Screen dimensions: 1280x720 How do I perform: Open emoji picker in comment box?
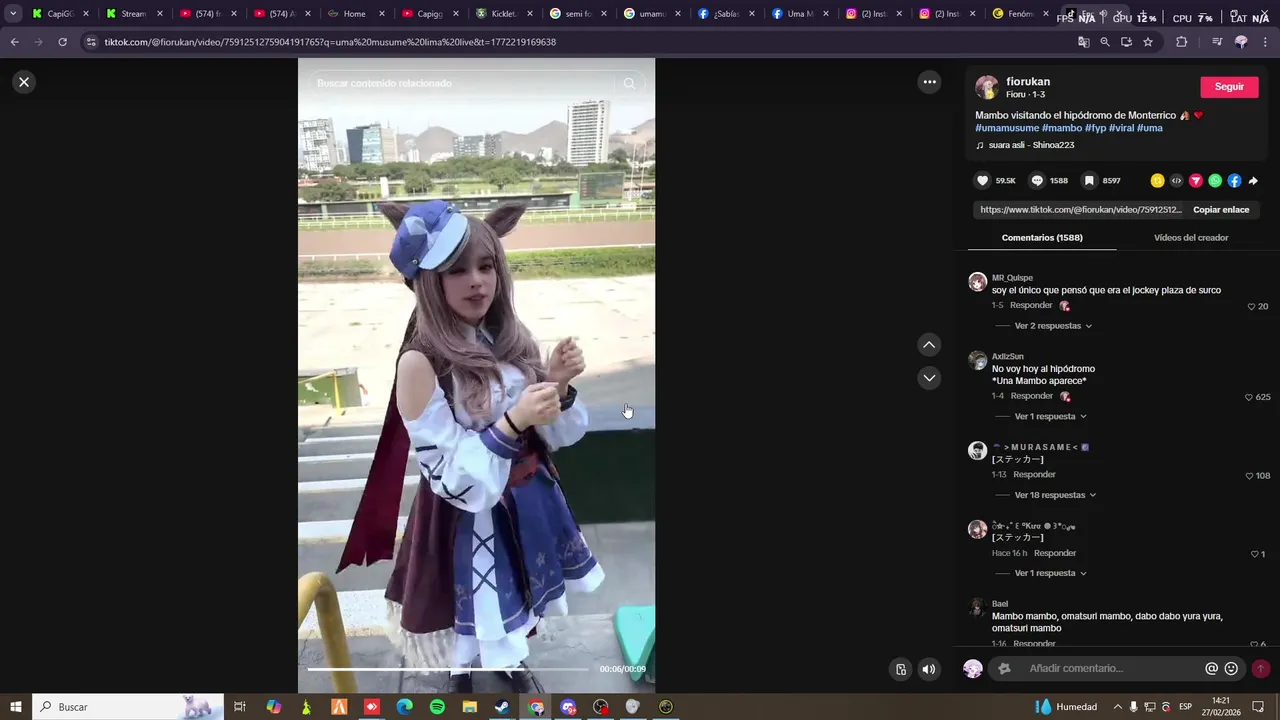pos(1231,669)
